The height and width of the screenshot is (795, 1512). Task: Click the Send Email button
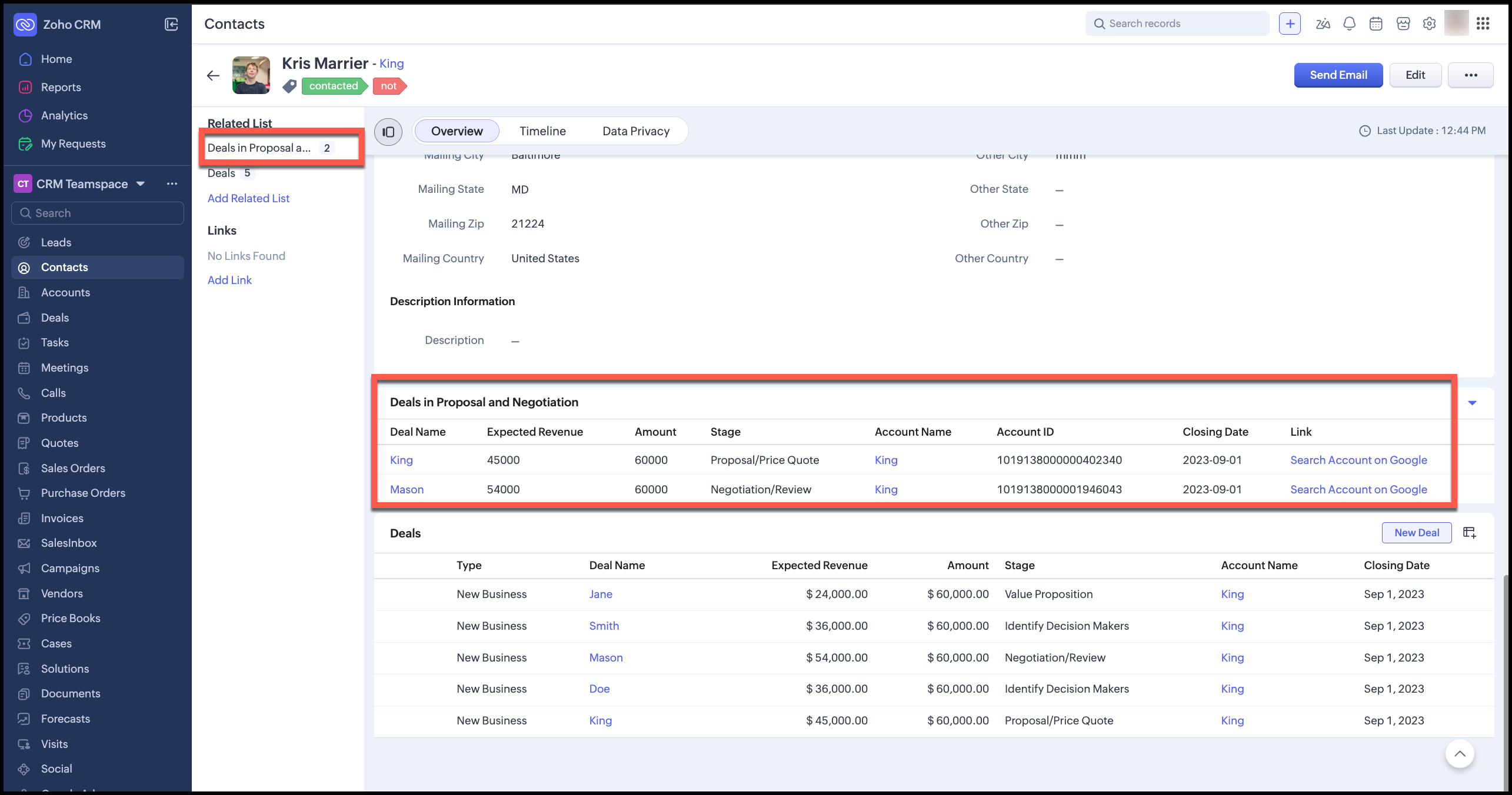1338,75
